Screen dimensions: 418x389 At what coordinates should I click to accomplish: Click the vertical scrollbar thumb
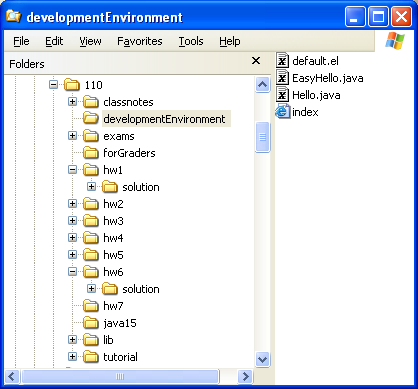(x=262, y=137)
